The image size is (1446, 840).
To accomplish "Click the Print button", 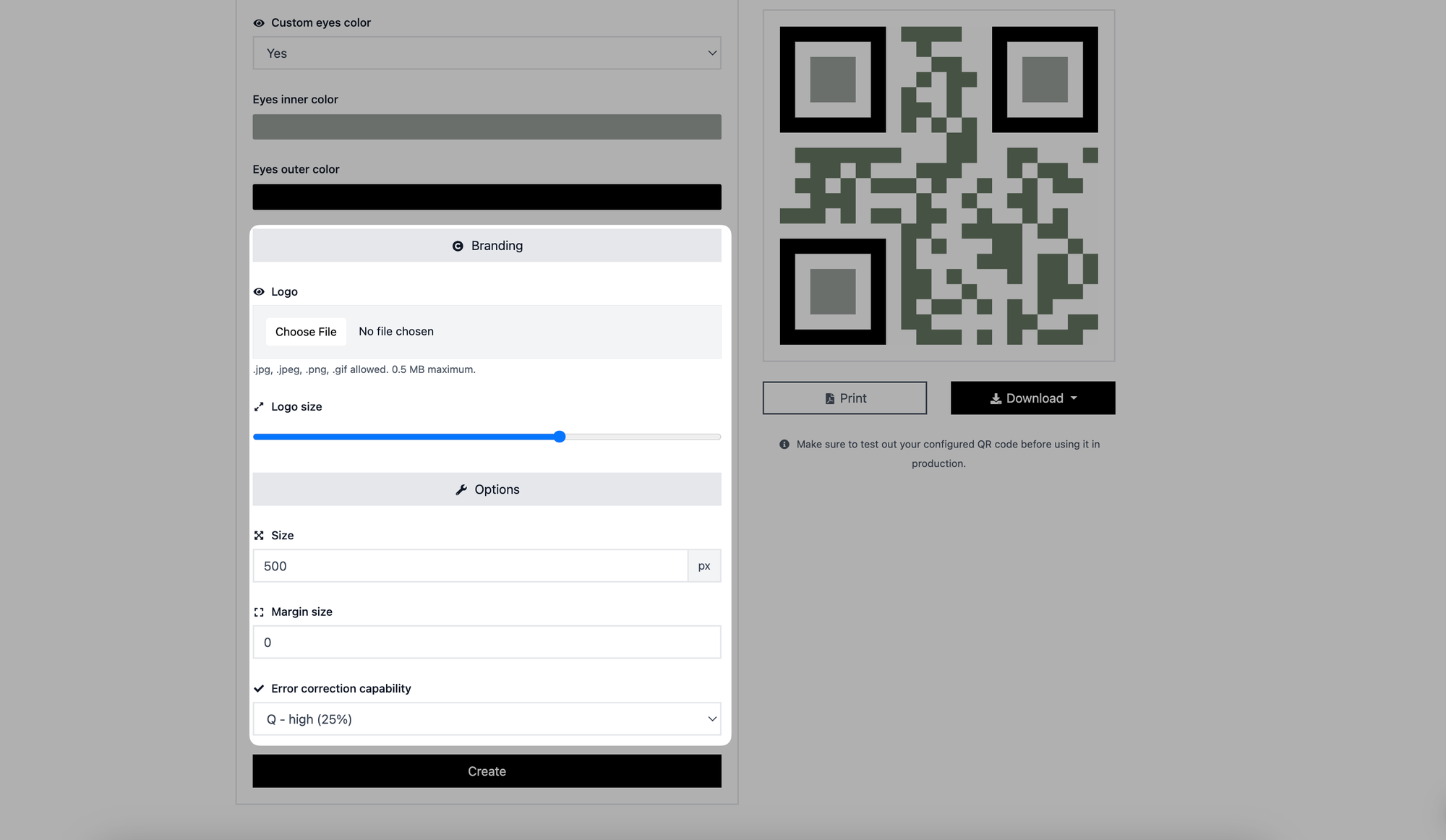I will (844, 397).
